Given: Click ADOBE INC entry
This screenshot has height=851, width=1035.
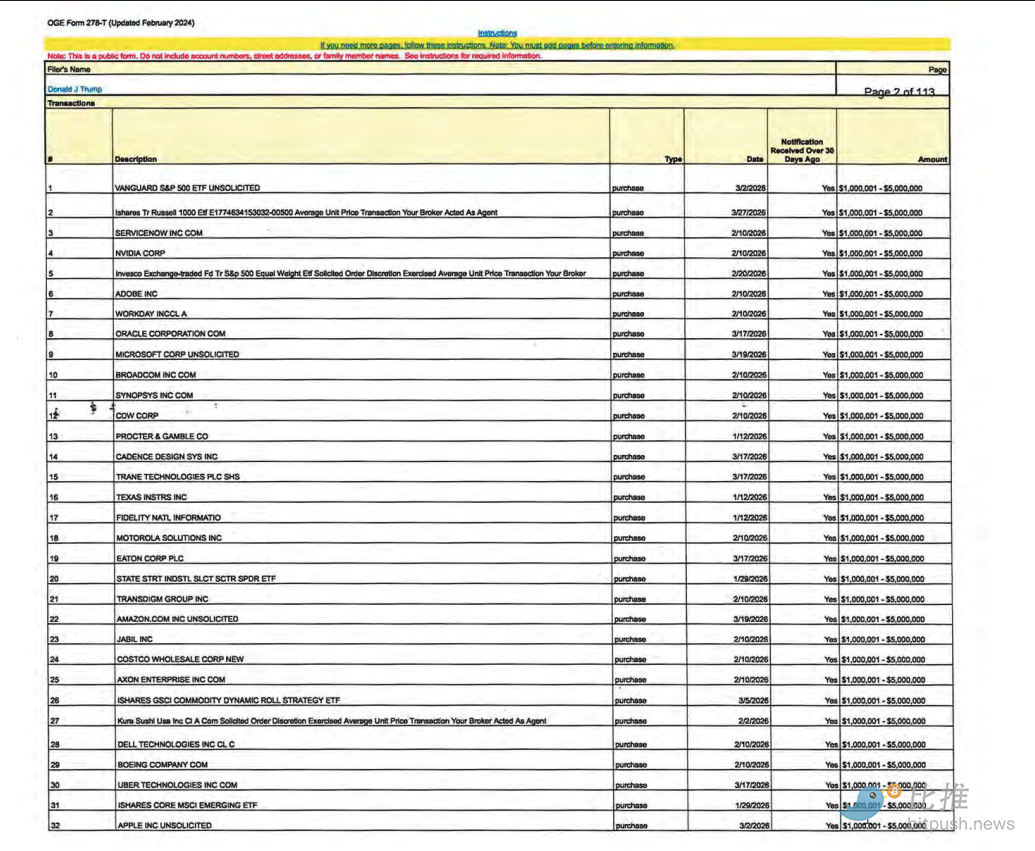Looking at the screenshot, I should (137, 294).
